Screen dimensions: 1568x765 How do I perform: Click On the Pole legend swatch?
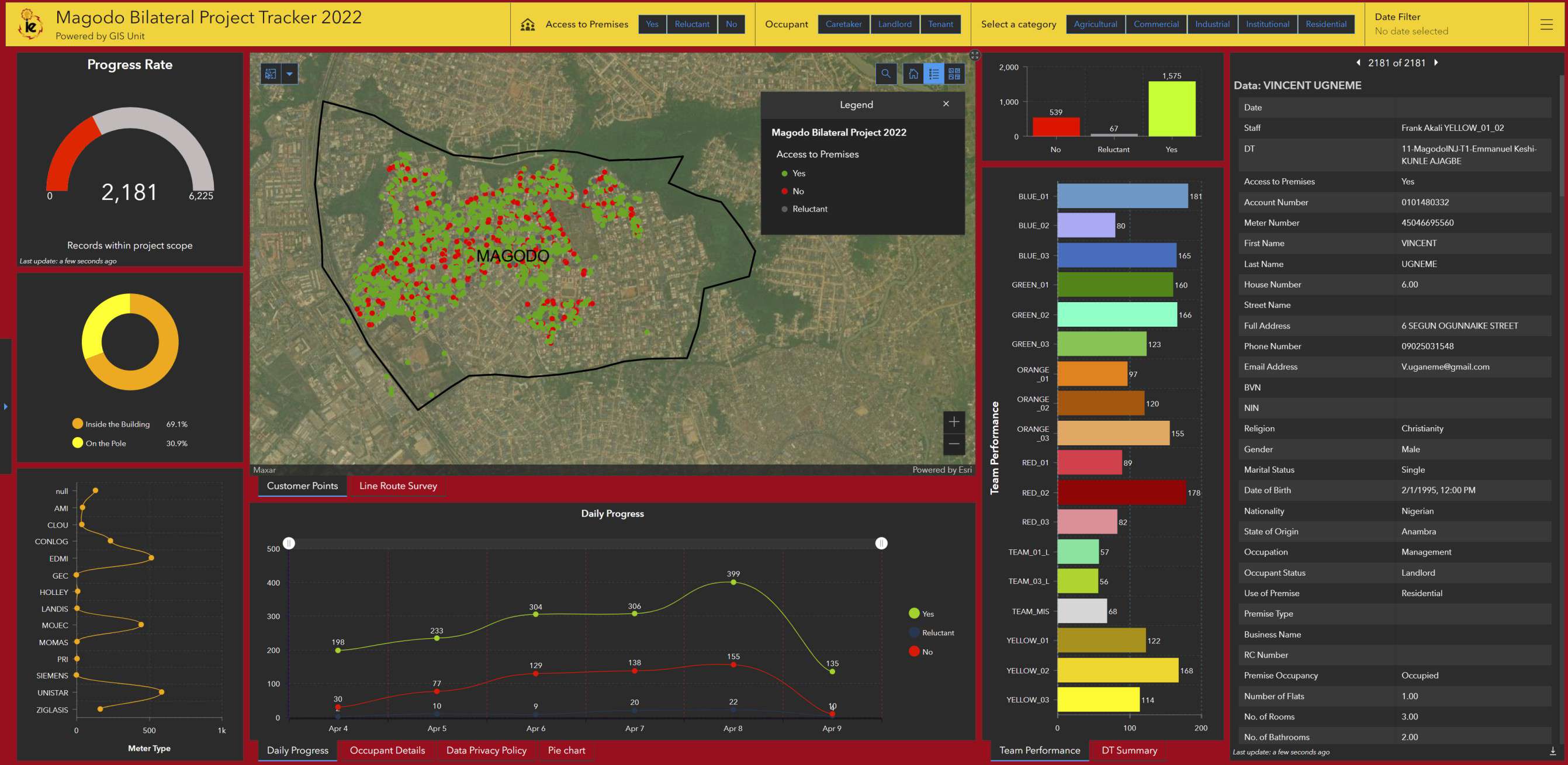click(77, 442)
